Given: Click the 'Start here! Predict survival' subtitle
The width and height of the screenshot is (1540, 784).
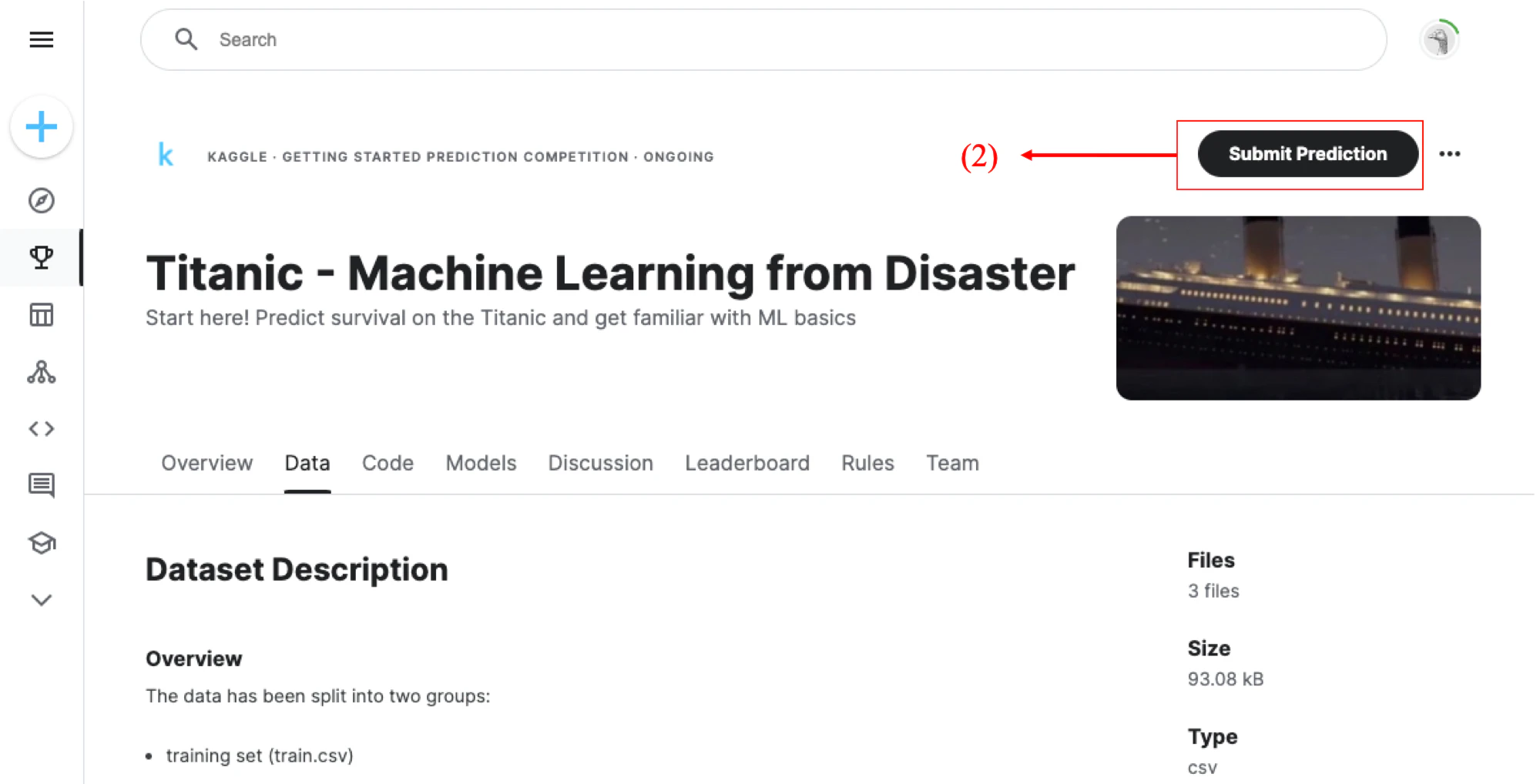Looking at the screenshot, I should pyautogui.click(x=501, y=318).
